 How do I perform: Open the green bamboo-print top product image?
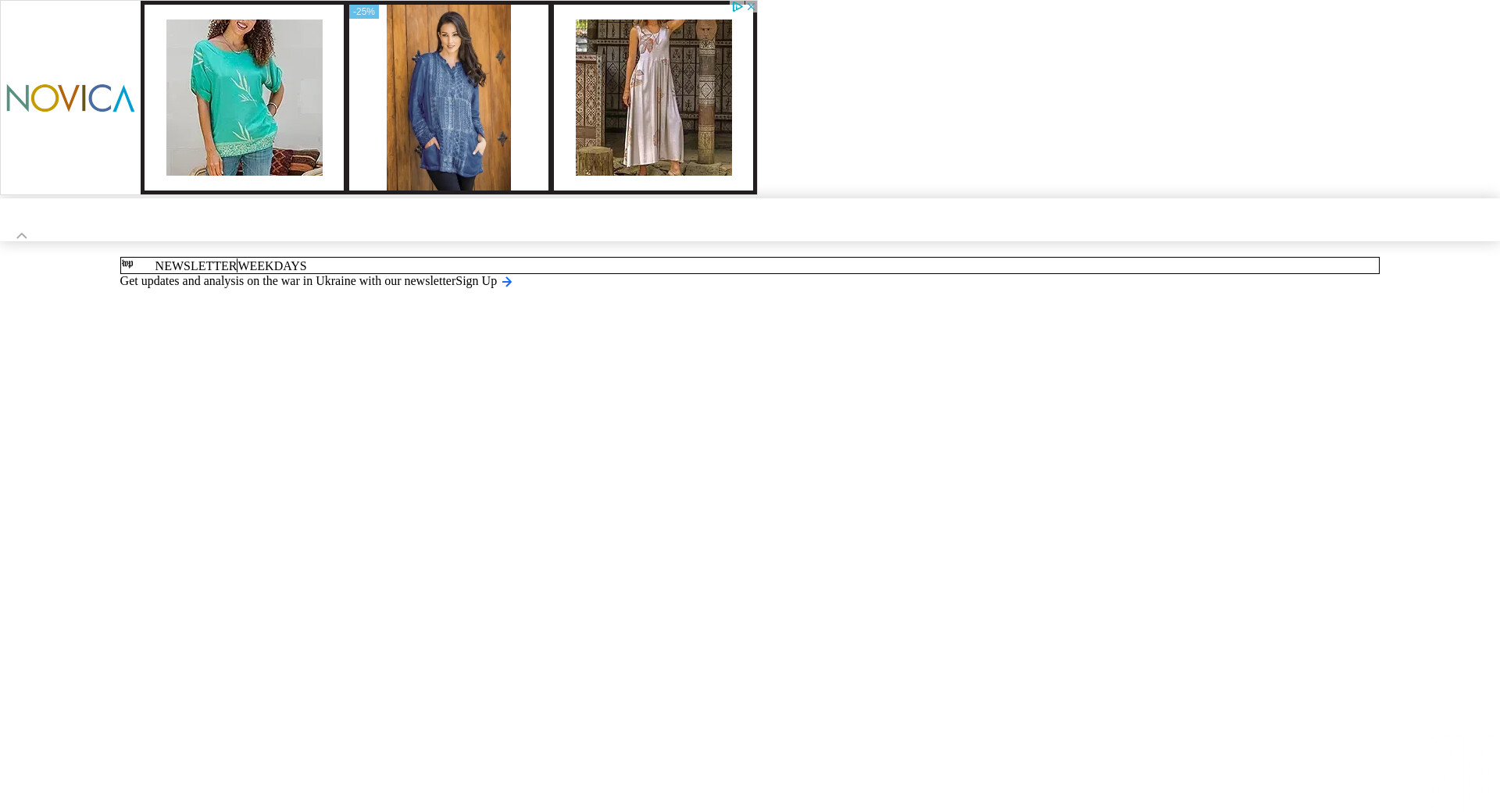coord(244,98)
